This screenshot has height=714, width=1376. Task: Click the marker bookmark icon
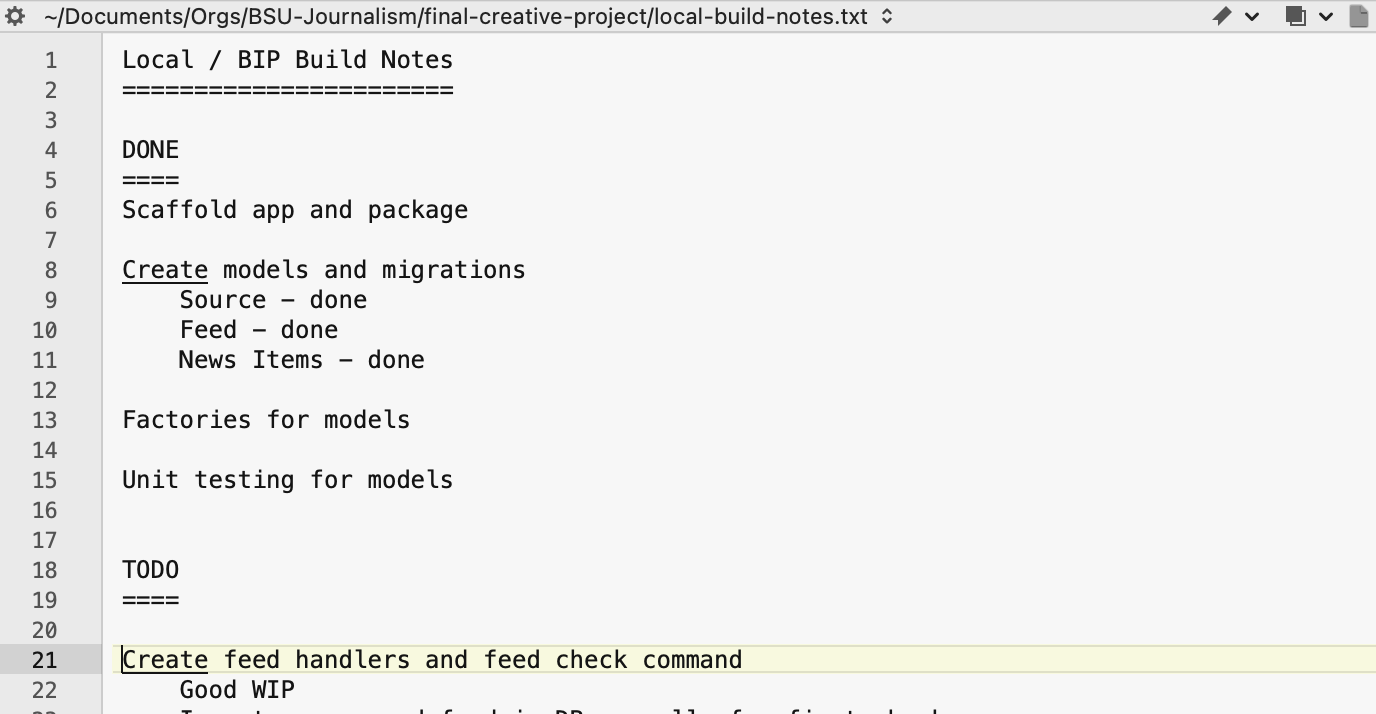tap(1222, 16)
